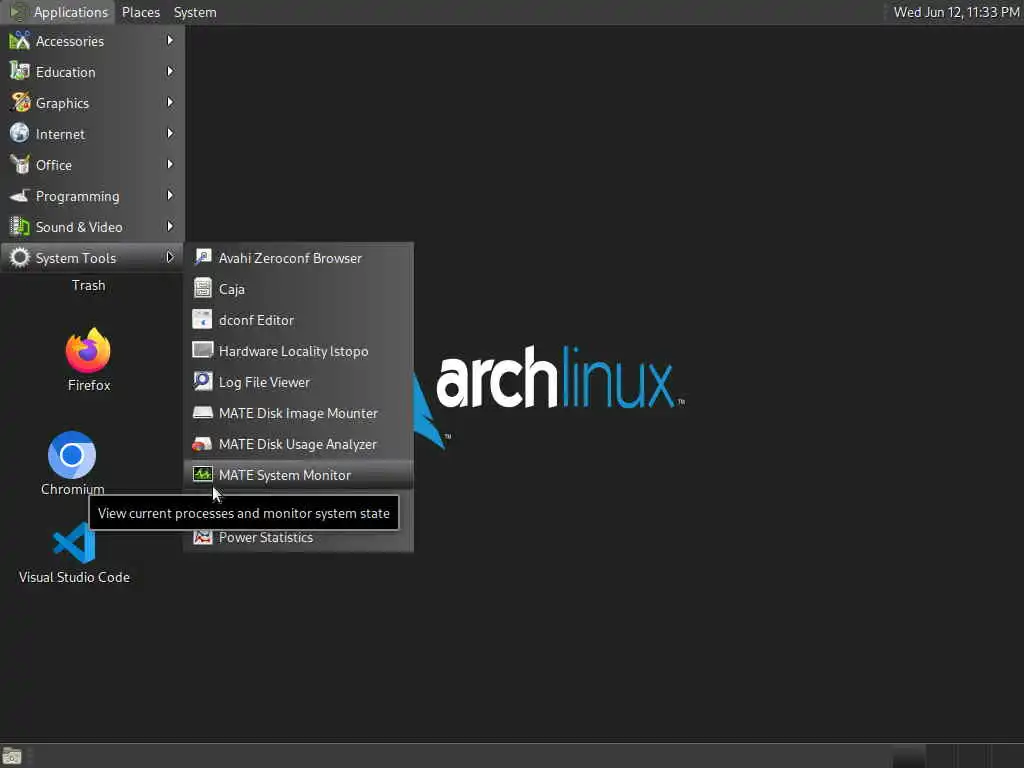Viewport: 1024px width, 768px height.
Task: Expand the Office submenu arrow
Action: pyautogui.click(x=170, y=165)
